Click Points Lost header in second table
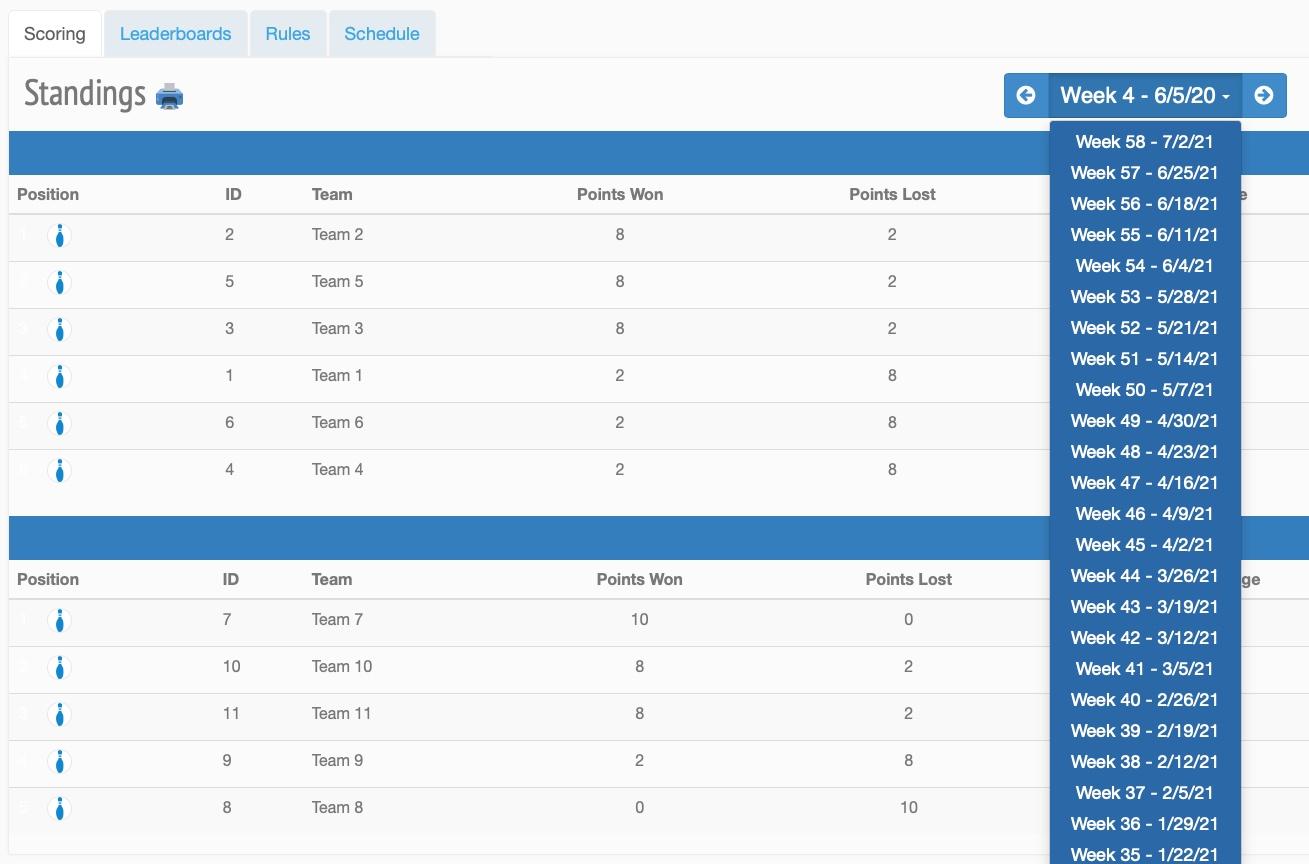Viewport: 1309px width, 864px height. pos(909,580)
